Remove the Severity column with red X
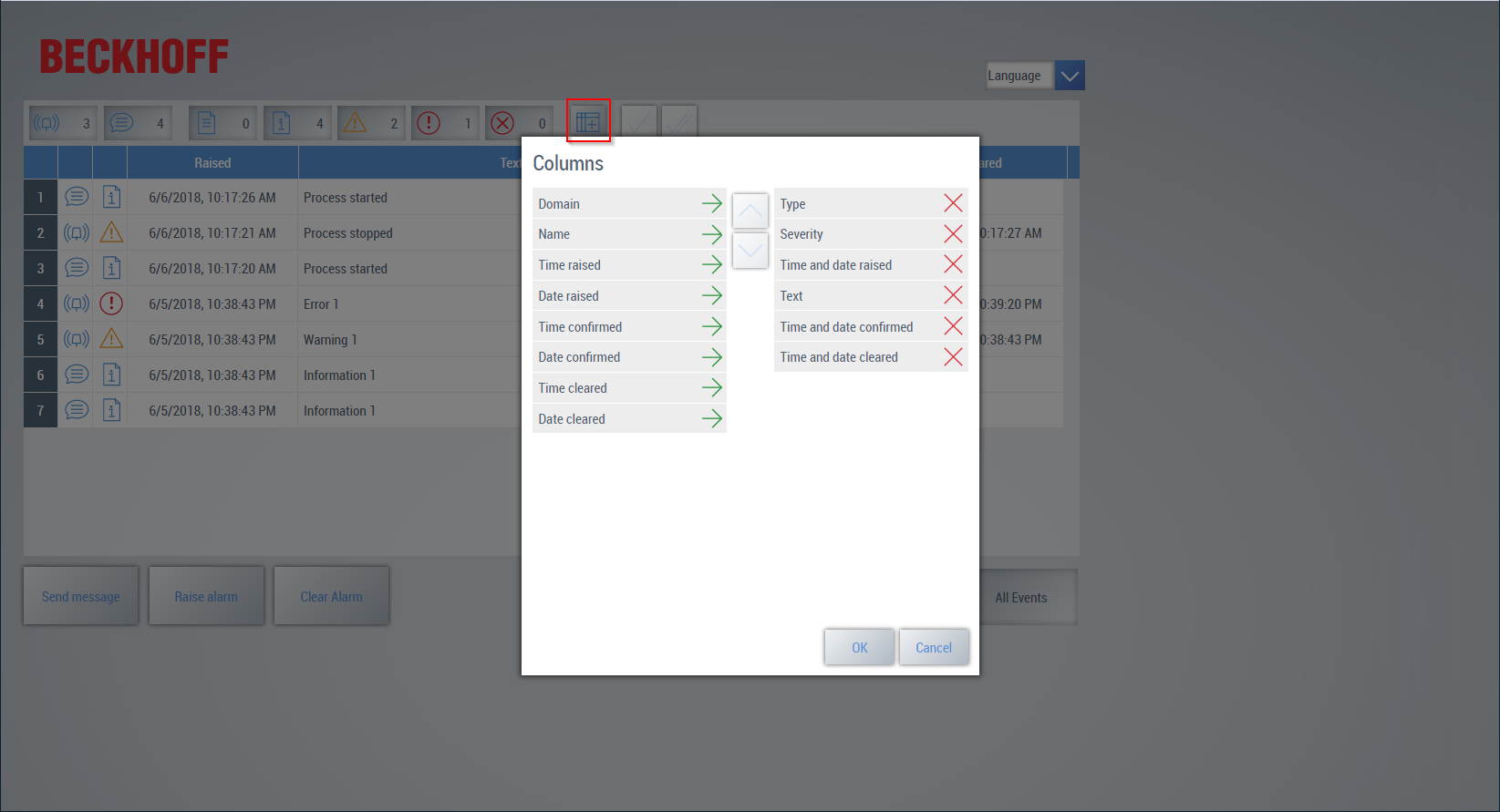Viewport: 1500px width, 812px height. click(x=953, y=234)
